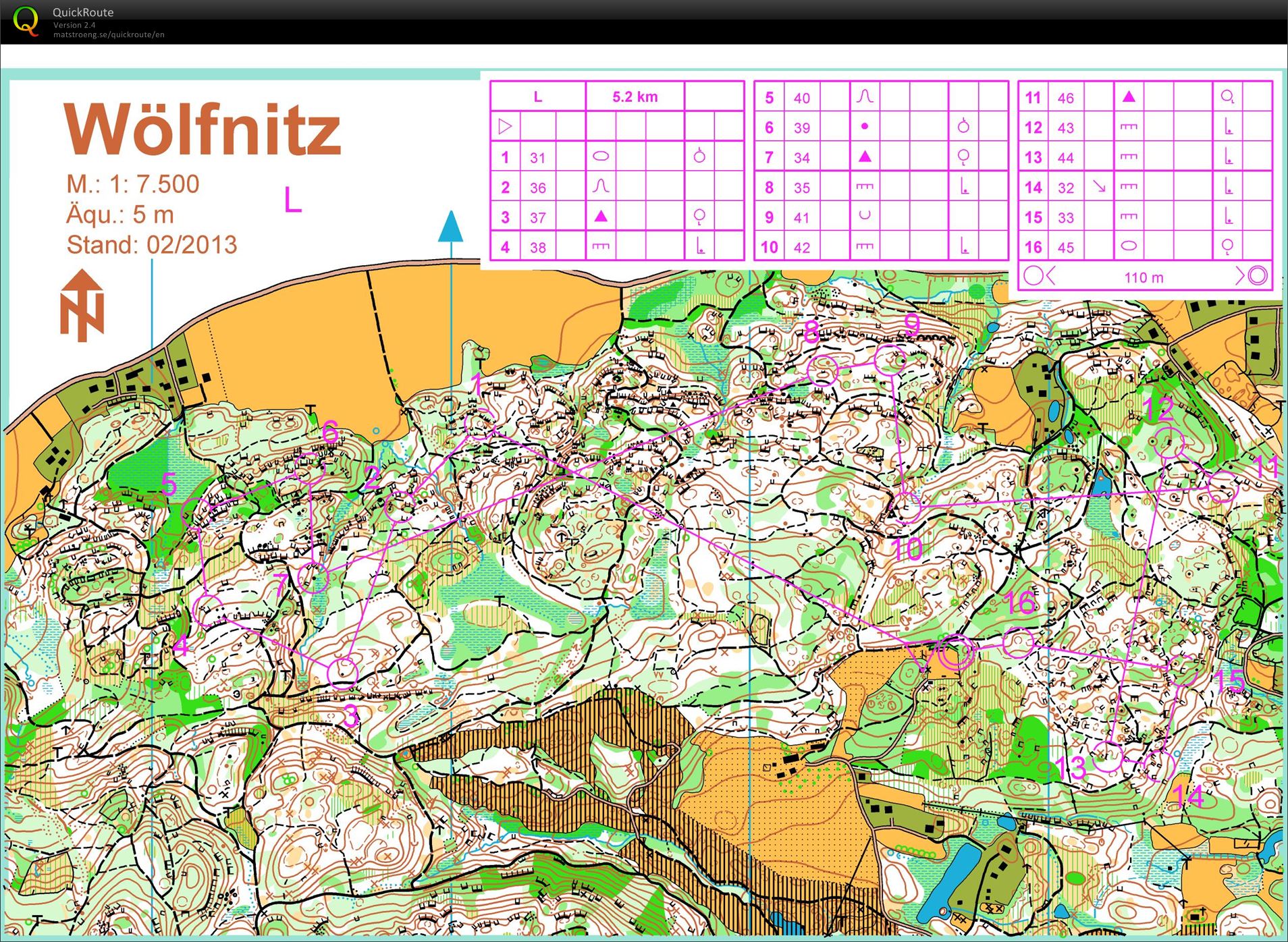The width and height of the screenshot is (1288, 942).
Task: Click the contour text 'Äqu.: 5 m'
Action: click(120, 215)
